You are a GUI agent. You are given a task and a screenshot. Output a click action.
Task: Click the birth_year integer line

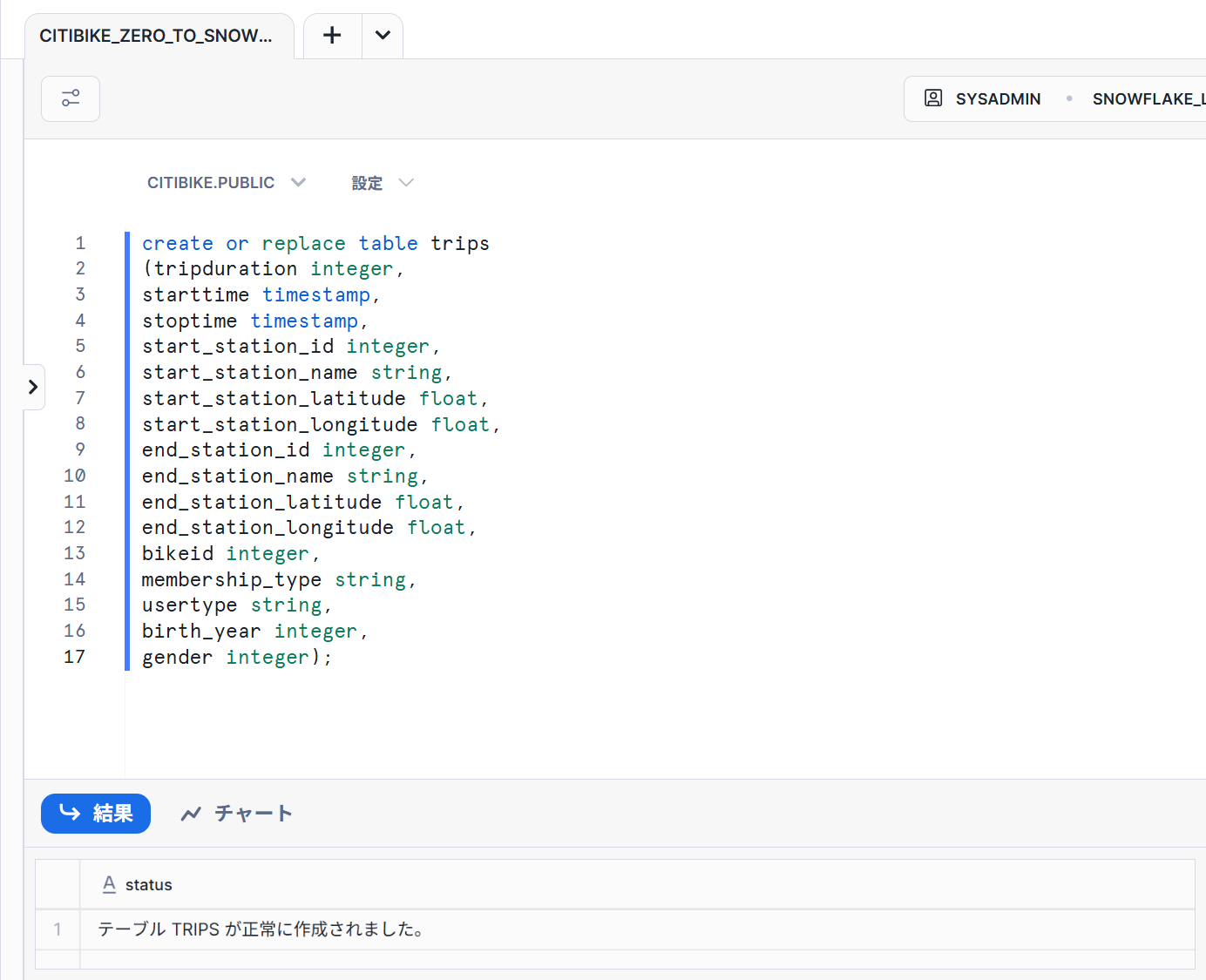click(x=255, y=632)
